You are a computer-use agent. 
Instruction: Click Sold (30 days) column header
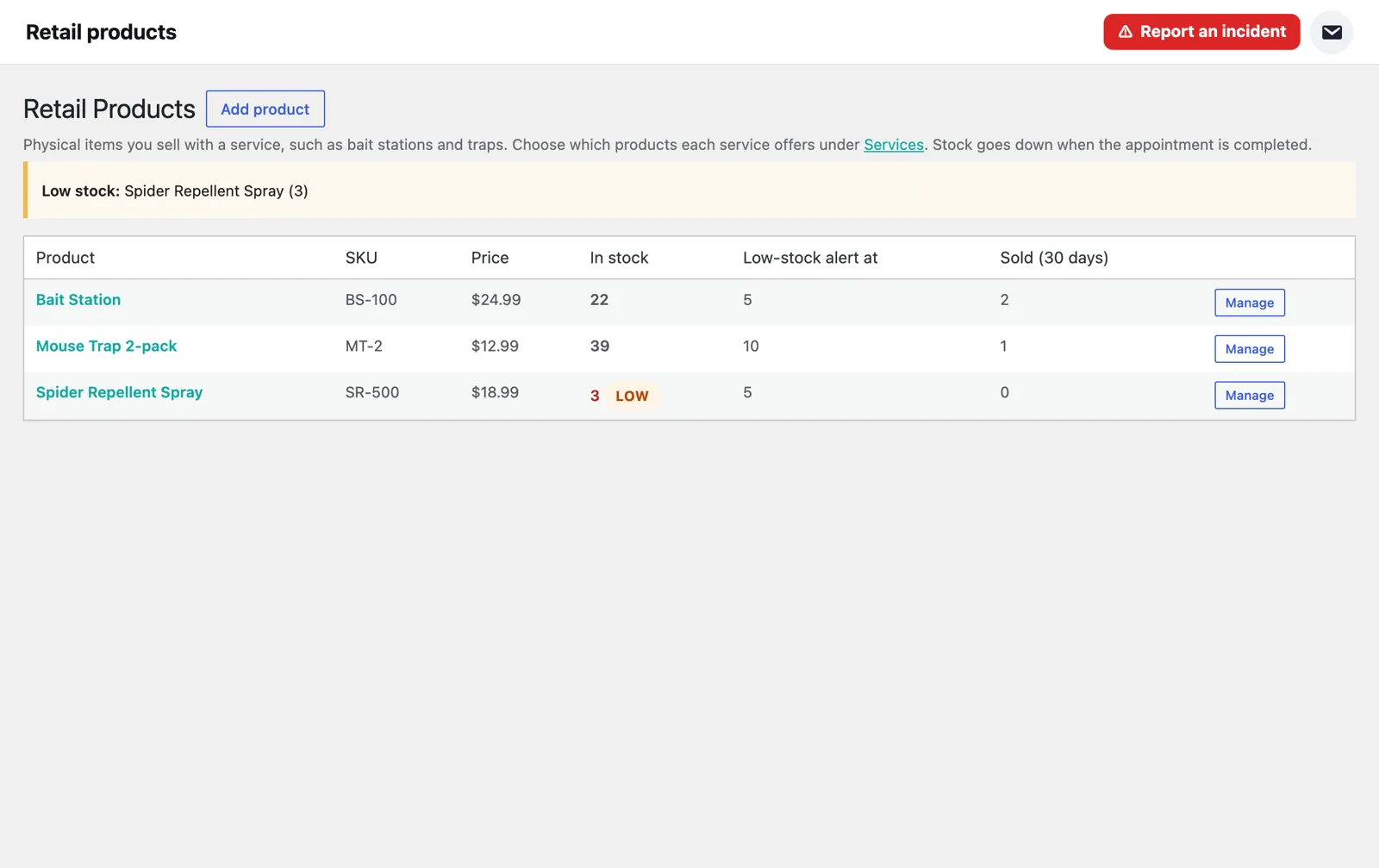[x=1054, y=258]
